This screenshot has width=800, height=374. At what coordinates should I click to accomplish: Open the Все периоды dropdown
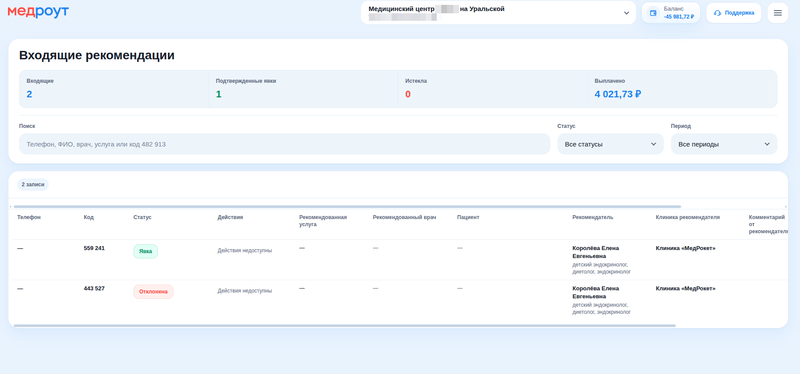(723, 144)
